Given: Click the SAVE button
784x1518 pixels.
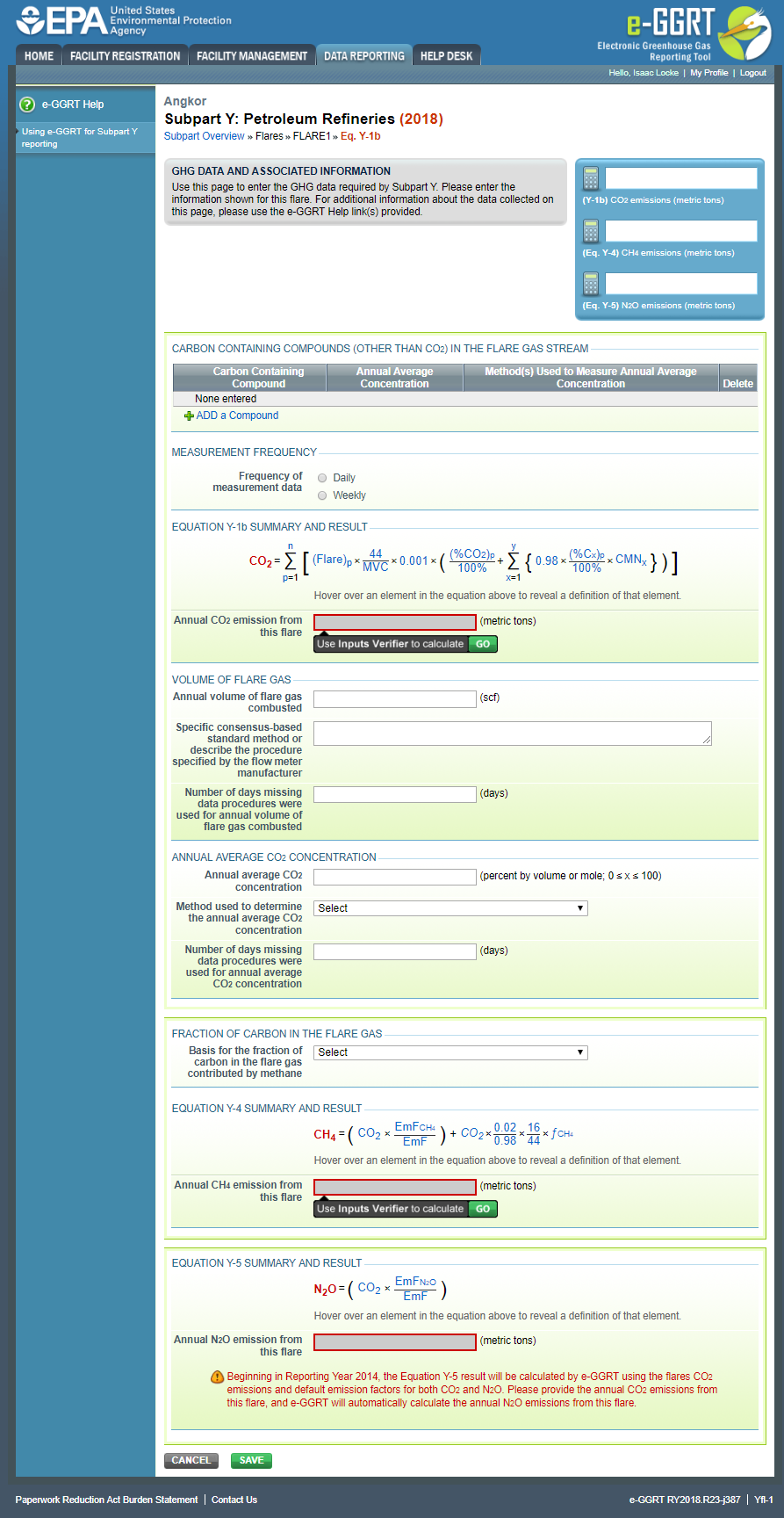Looking at the screenshot, I should click(252, 1460).
